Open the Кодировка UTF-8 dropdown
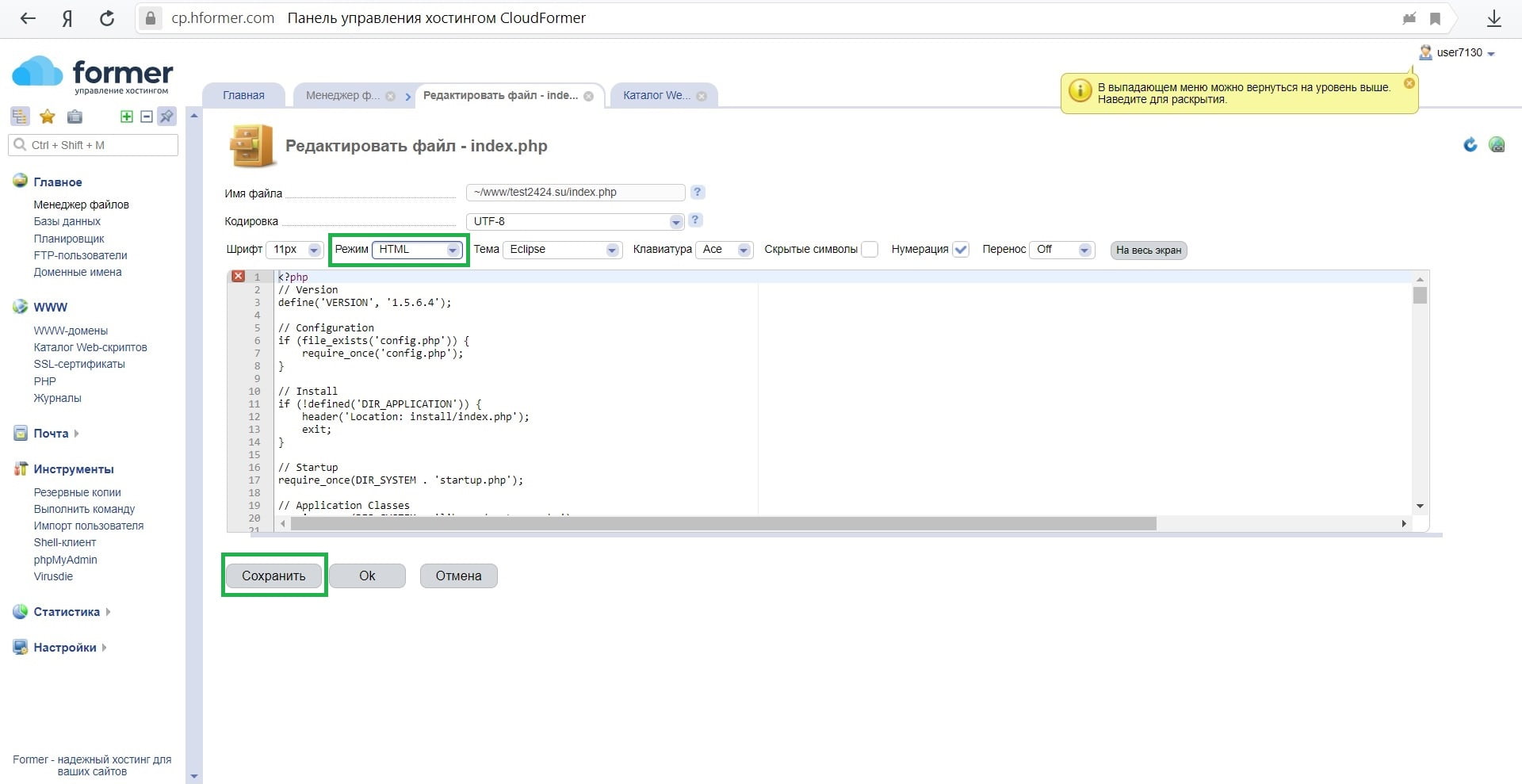Viewport: 1522px width, 784px height. [574, 221]
